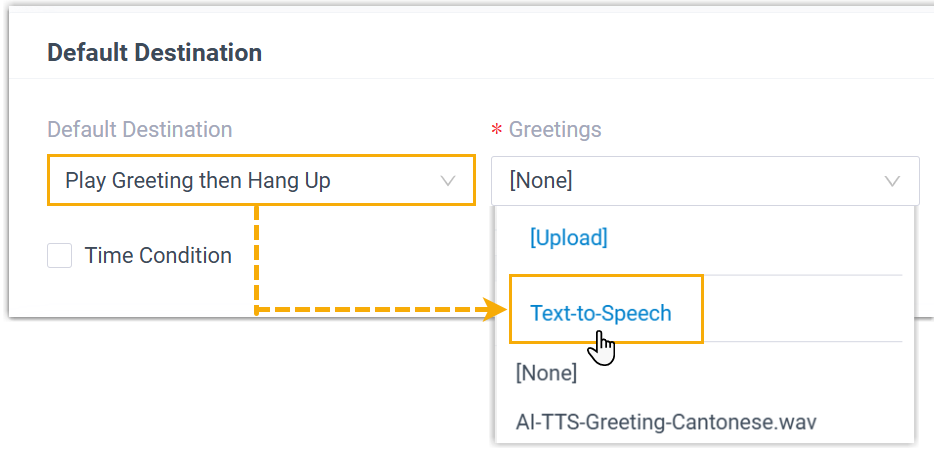The height and width of the screenshot is (454, 937).
Task: Expand the Default Destination dropdown chevron
Action: (447, 181)
